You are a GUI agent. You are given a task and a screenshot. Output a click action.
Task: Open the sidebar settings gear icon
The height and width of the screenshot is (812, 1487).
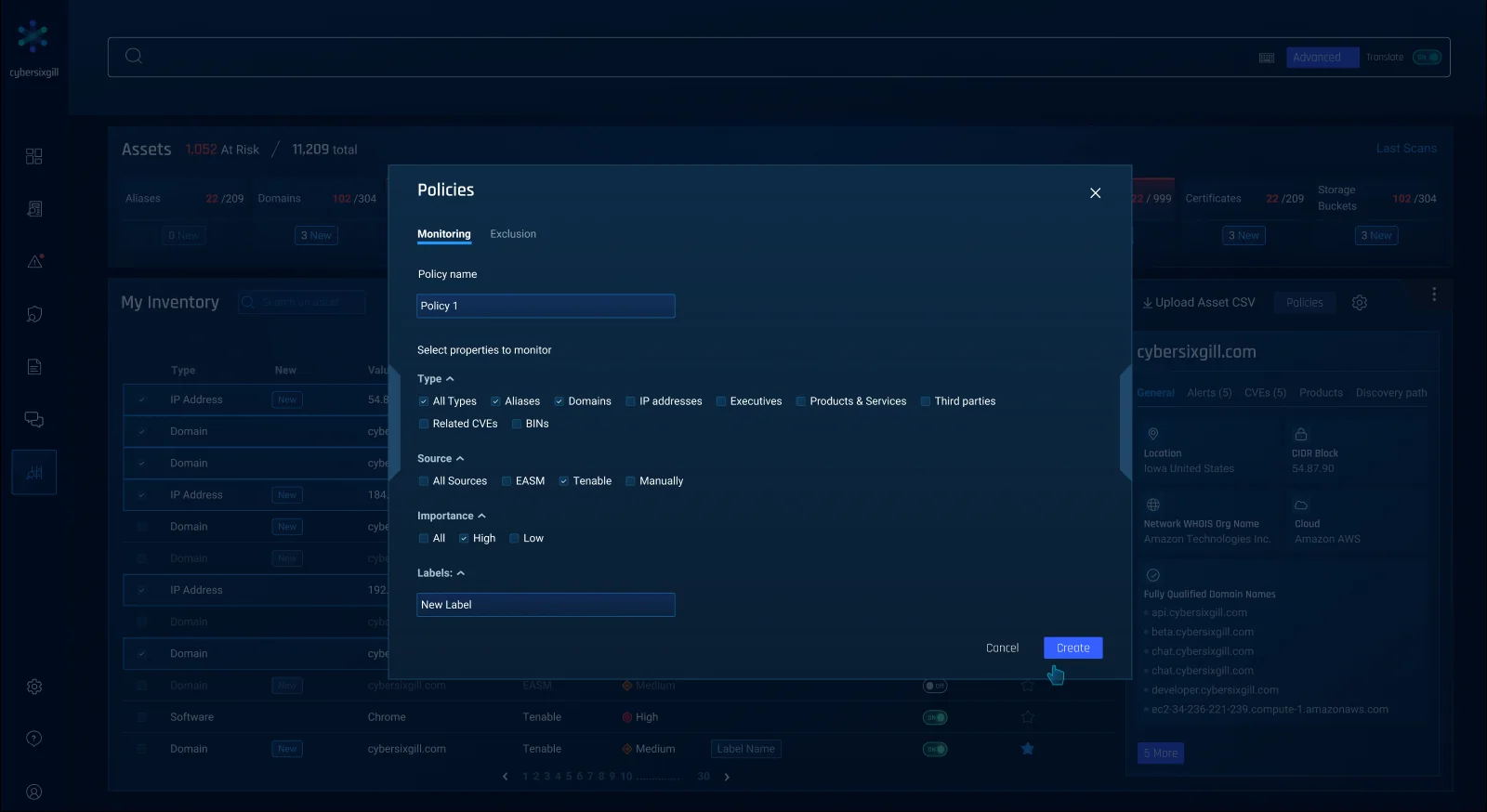tap(34, 687)
